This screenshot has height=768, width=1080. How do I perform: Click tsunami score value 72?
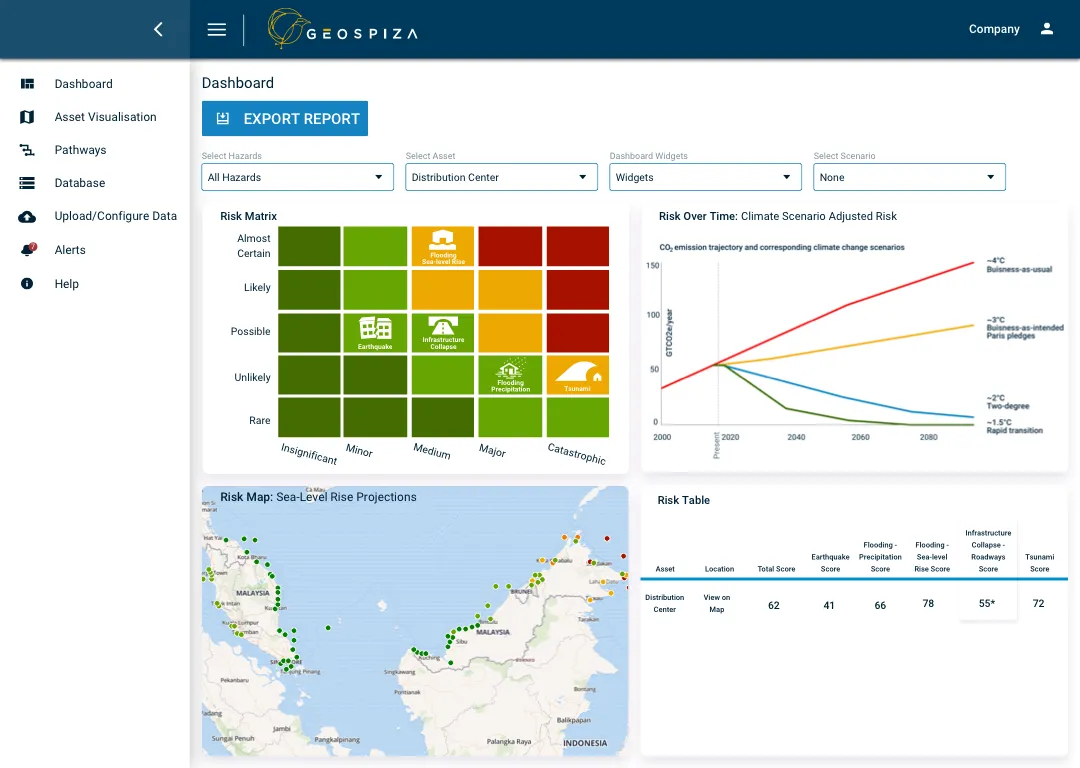[x=1039, y=603]
